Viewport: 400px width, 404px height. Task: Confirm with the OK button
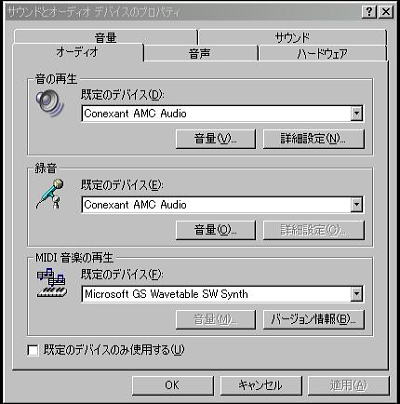[172, 386]
